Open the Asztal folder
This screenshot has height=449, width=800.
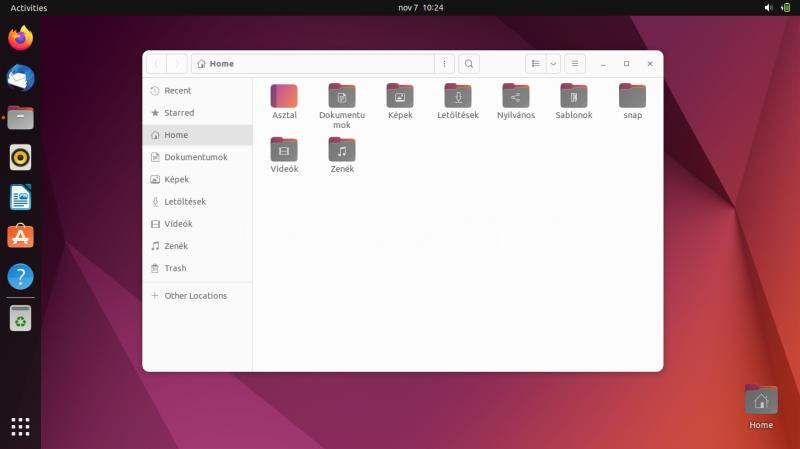284,96
